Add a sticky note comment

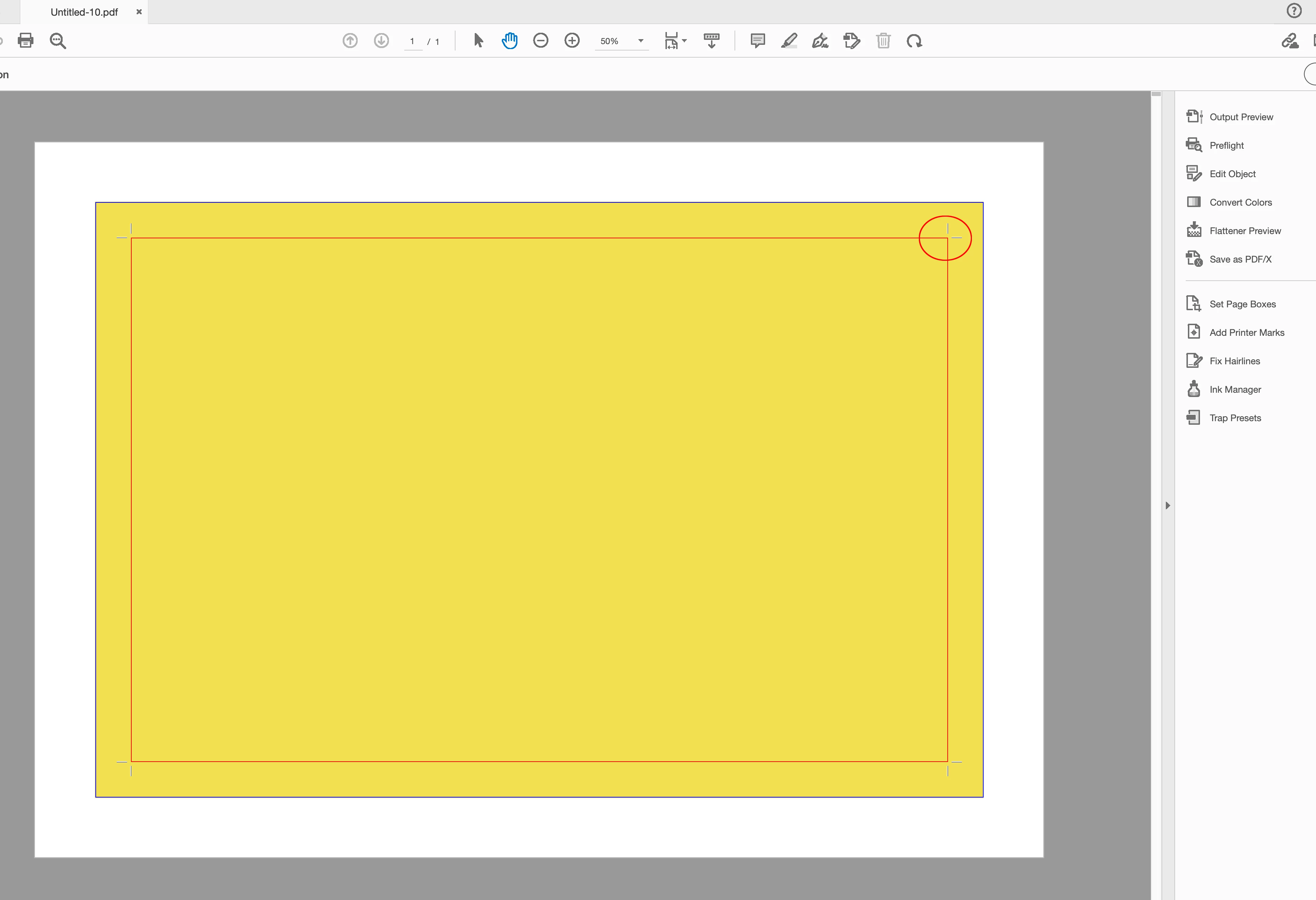[x=757, y=41]
